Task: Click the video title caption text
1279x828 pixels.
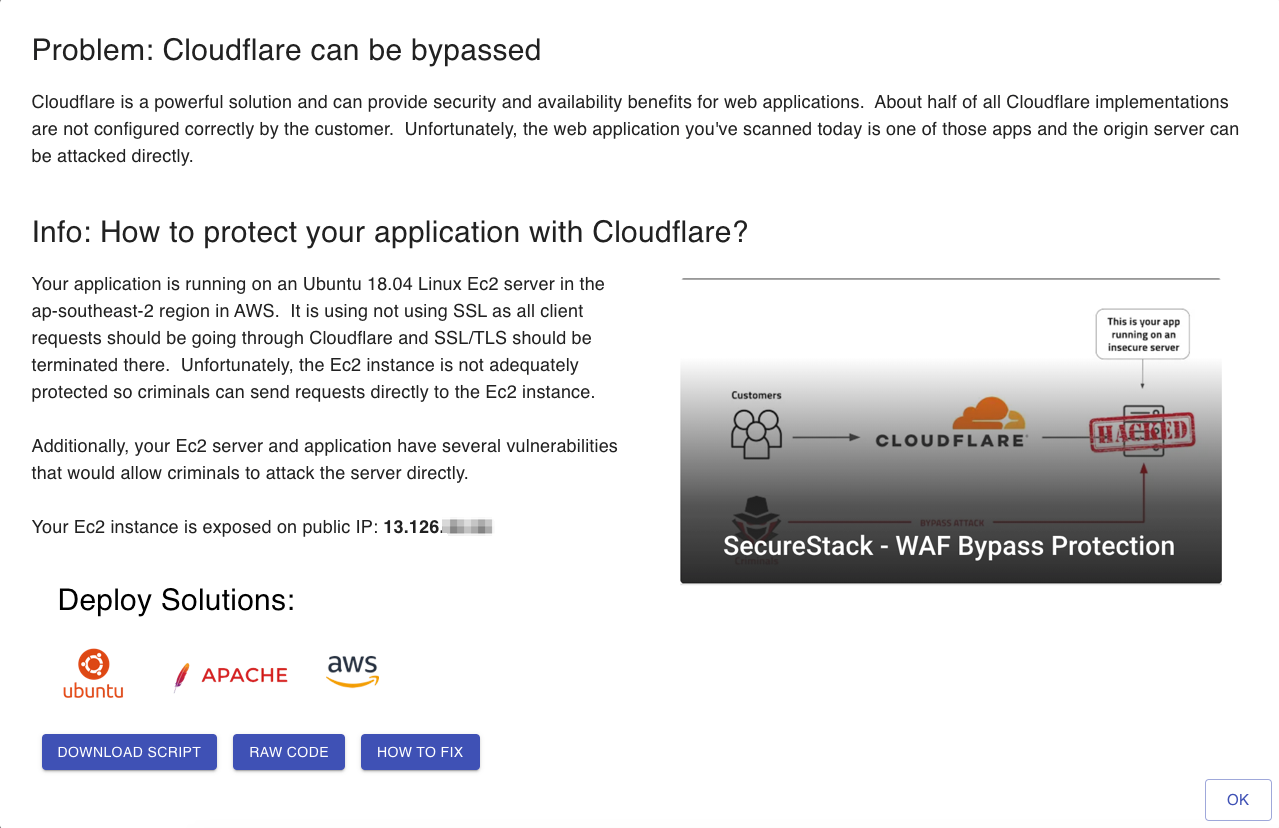Action: click(x=949, y=546)
